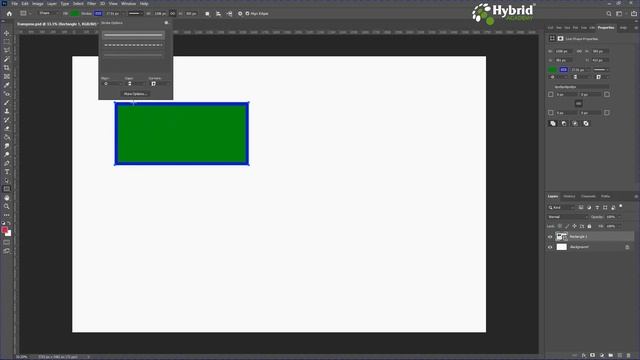Click Exclude Overlapping Shapes icon in Properties
This screenshot has width=640, height=360.
tap(586, 123)
